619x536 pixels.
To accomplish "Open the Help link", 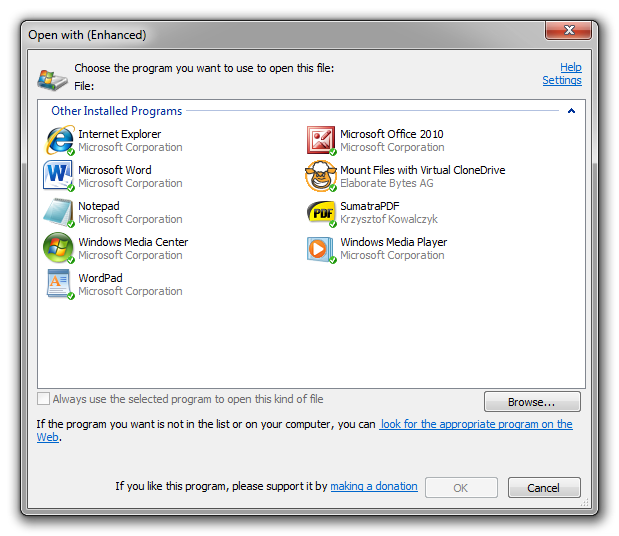I will 570,67.
